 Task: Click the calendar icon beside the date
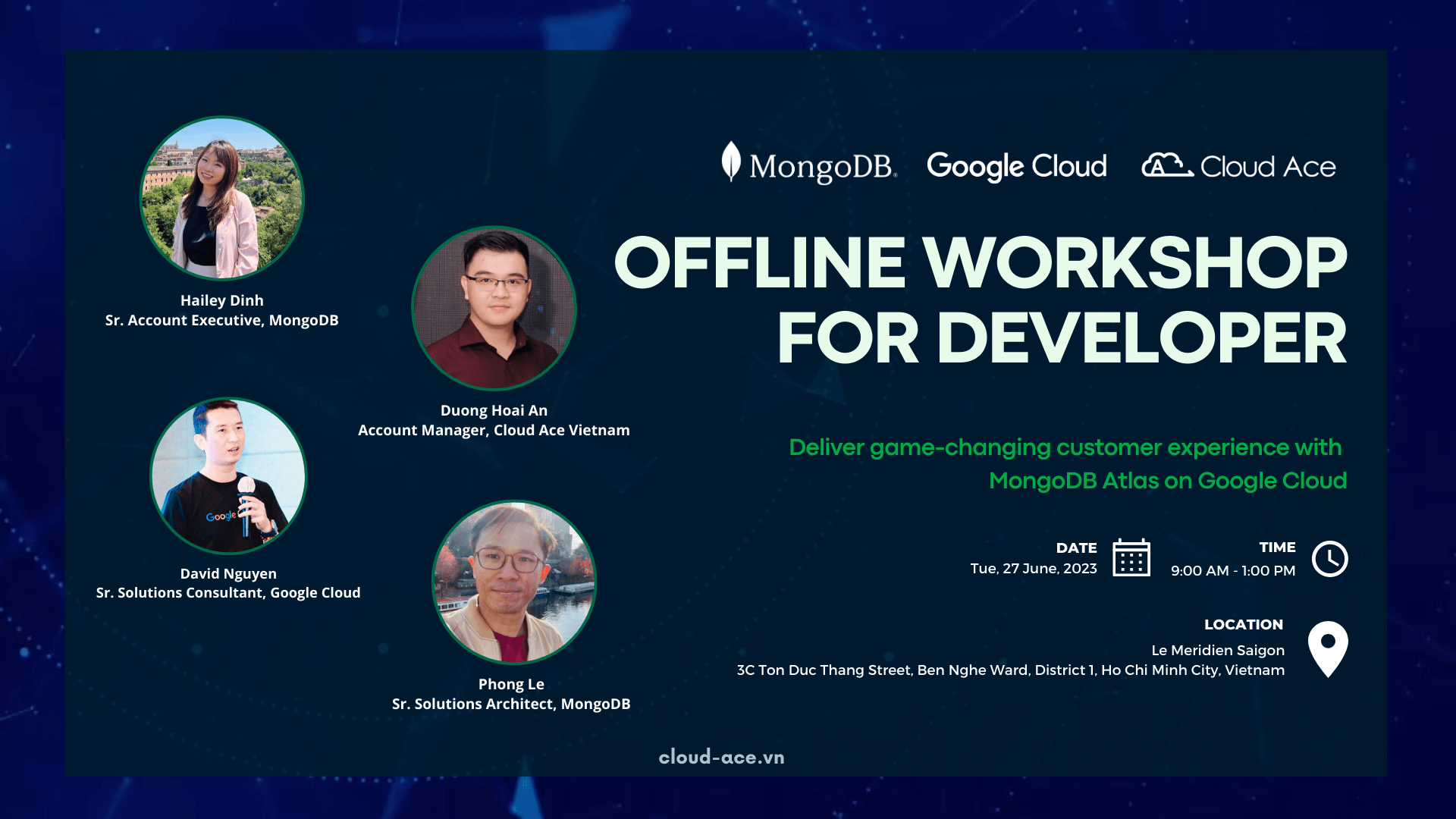[1131, 559]
